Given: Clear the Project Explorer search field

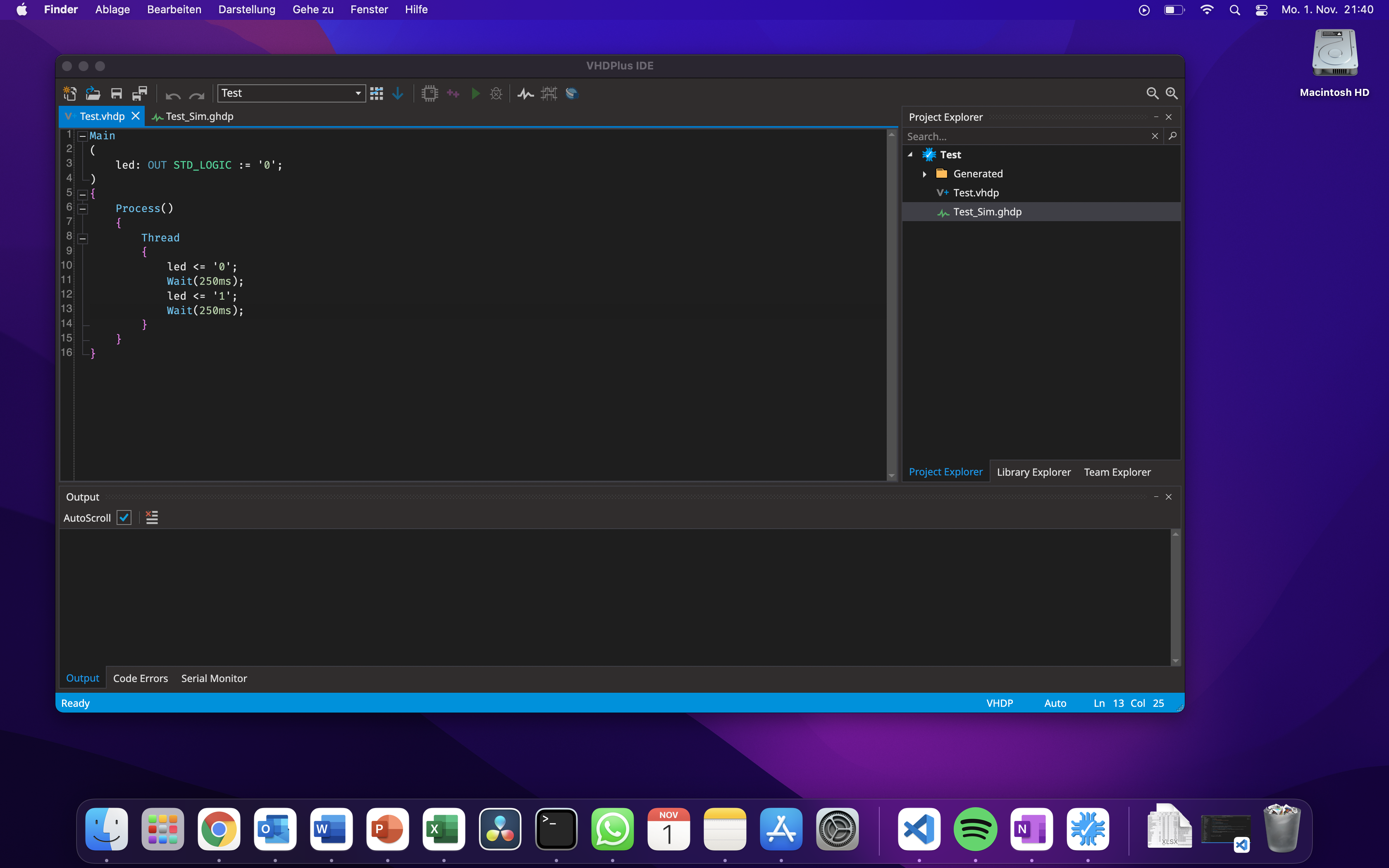Looking at the screenshot, I should click(x=1155, y=136).
